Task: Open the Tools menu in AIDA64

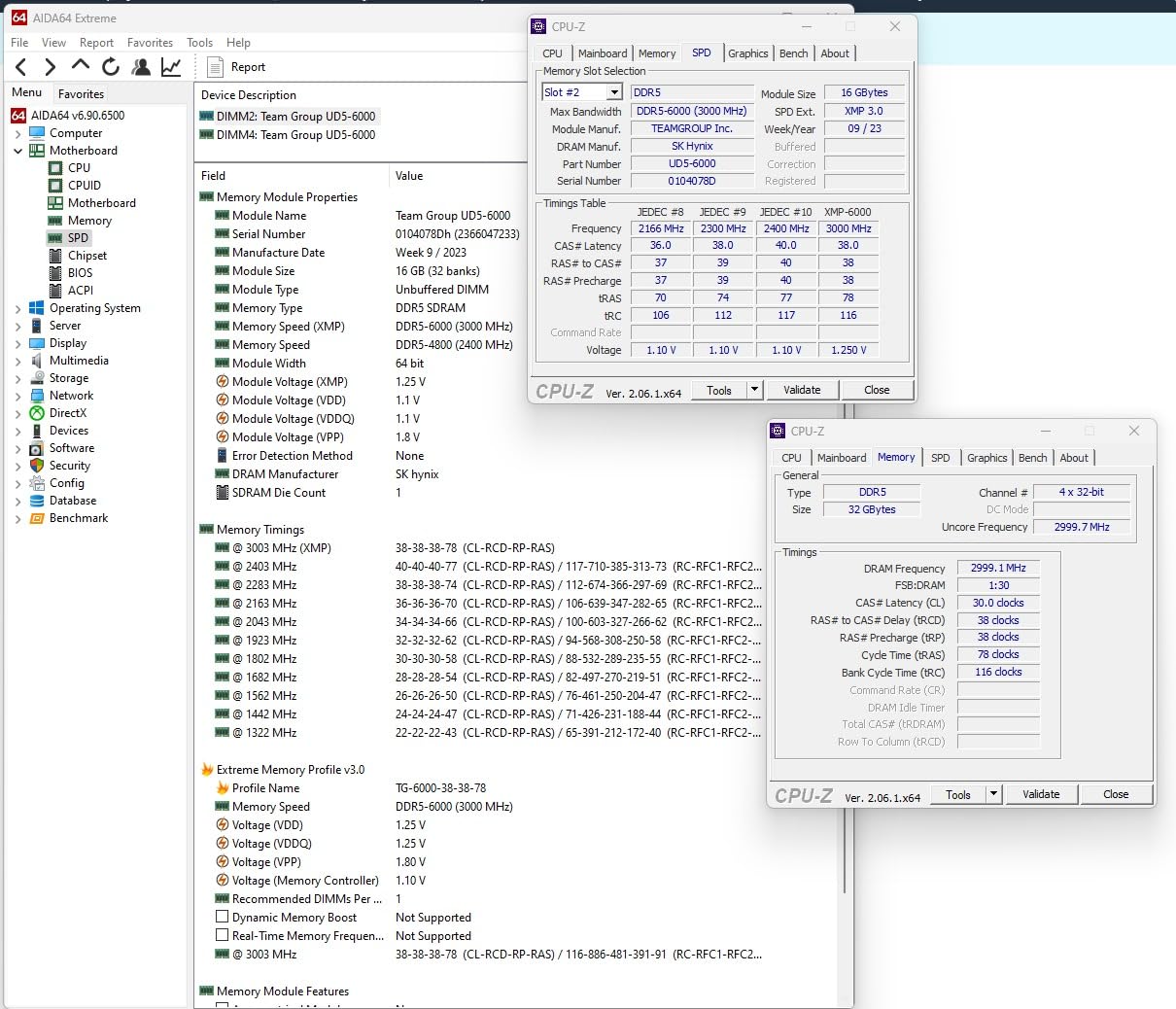Action: click(x=199, y=43)
